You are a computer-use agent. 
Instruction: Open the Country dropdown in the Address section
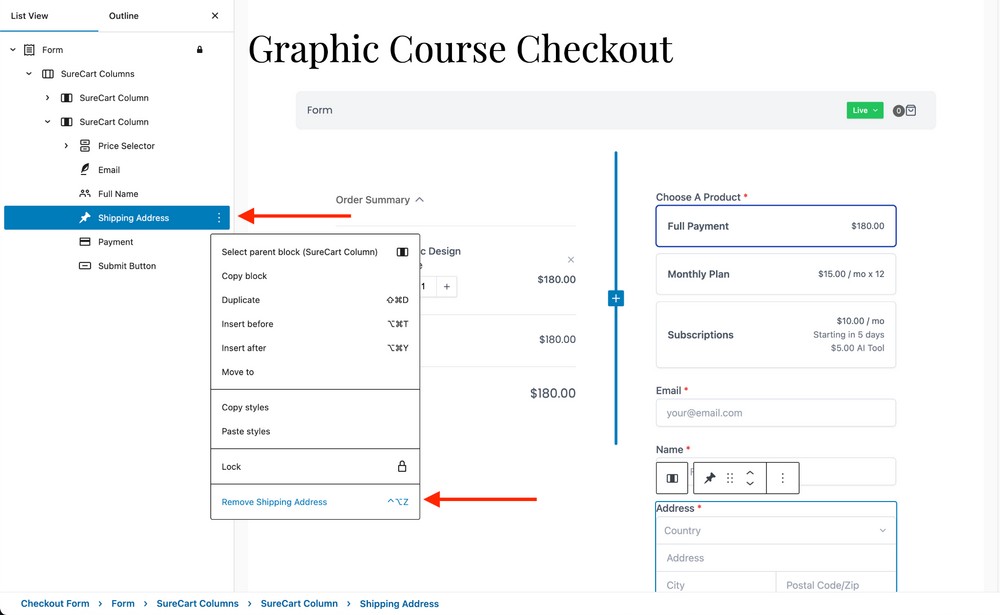coord(776,531)
